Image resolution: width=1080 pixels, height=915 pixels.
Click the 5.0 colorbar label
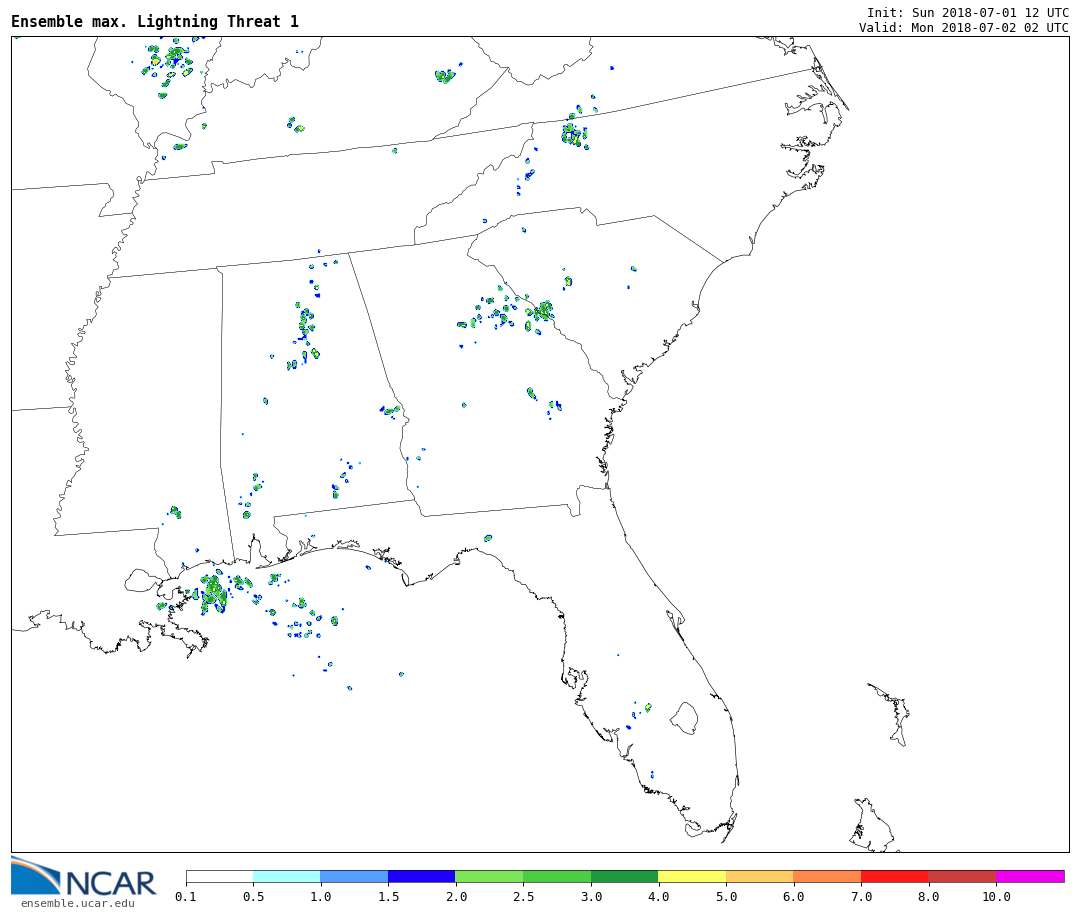point(726,896)
